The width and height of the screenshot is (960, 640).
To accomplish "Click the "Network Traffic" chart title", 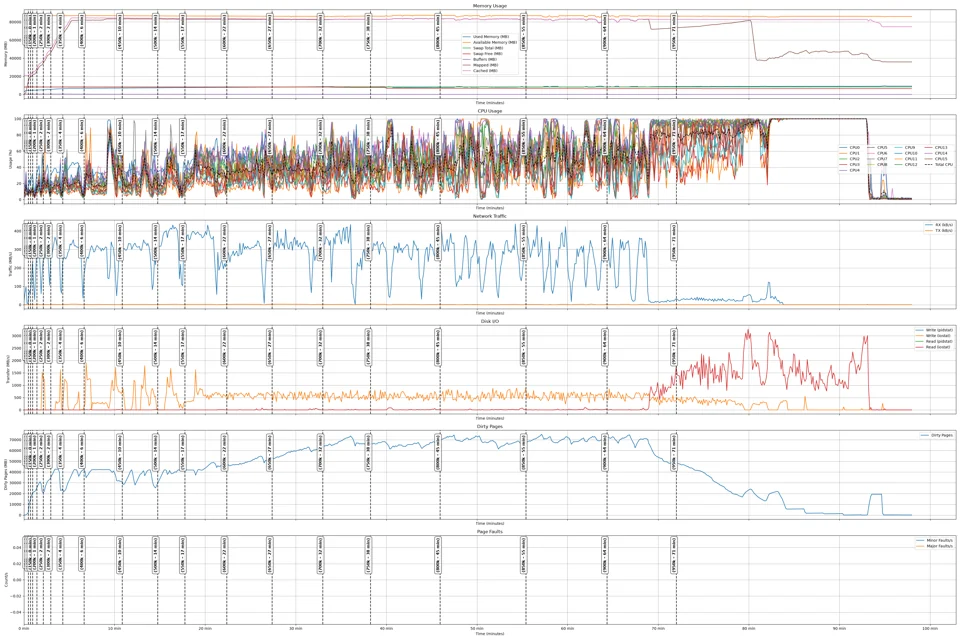I will click(489, 216).
